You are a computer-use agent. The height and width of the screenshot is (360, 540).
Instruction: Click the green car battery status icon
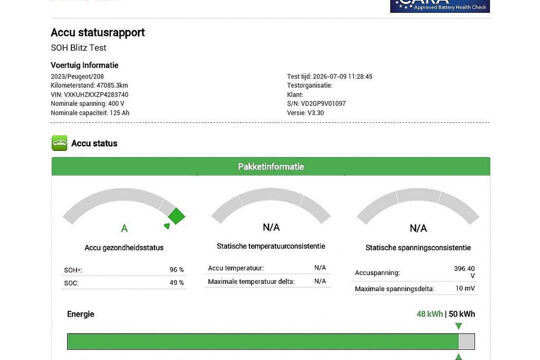59,143
